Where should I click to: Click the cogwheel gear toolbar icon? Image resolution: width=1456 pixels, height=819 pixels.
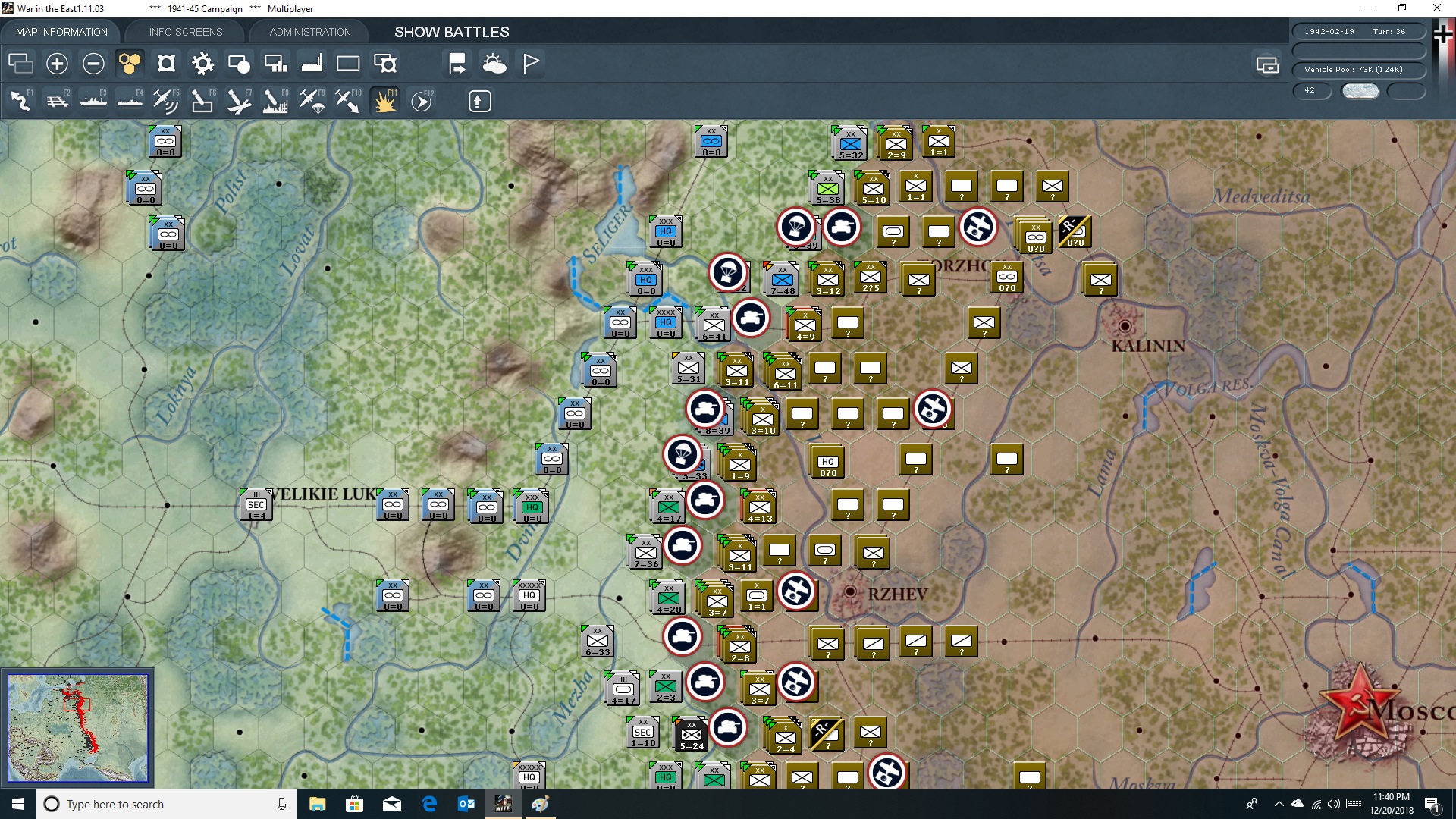pyautogui.click(x=202, y=64)
